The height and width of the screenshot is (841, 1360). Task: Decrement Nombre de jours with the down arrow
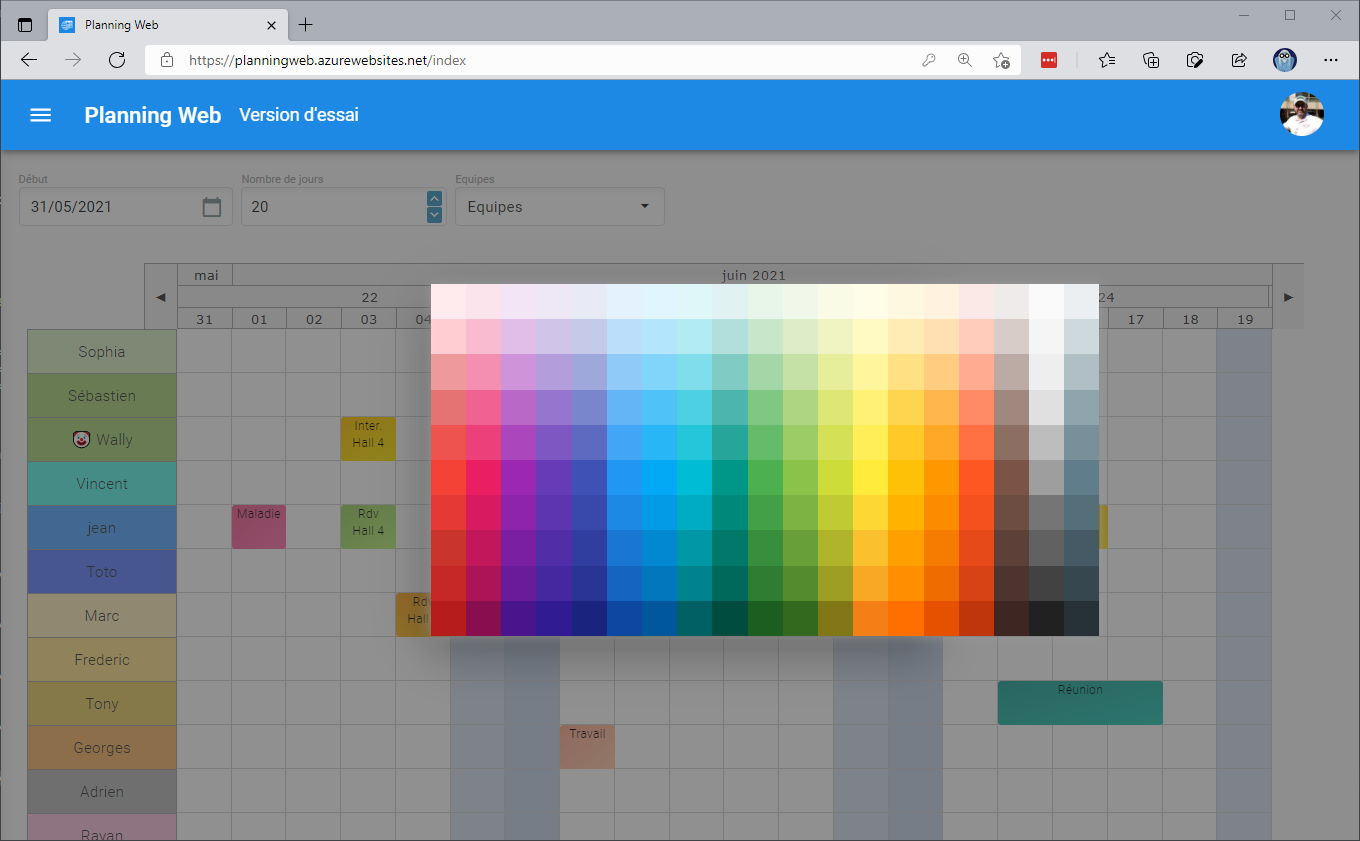pyautogui.click(x=434, y=215)
